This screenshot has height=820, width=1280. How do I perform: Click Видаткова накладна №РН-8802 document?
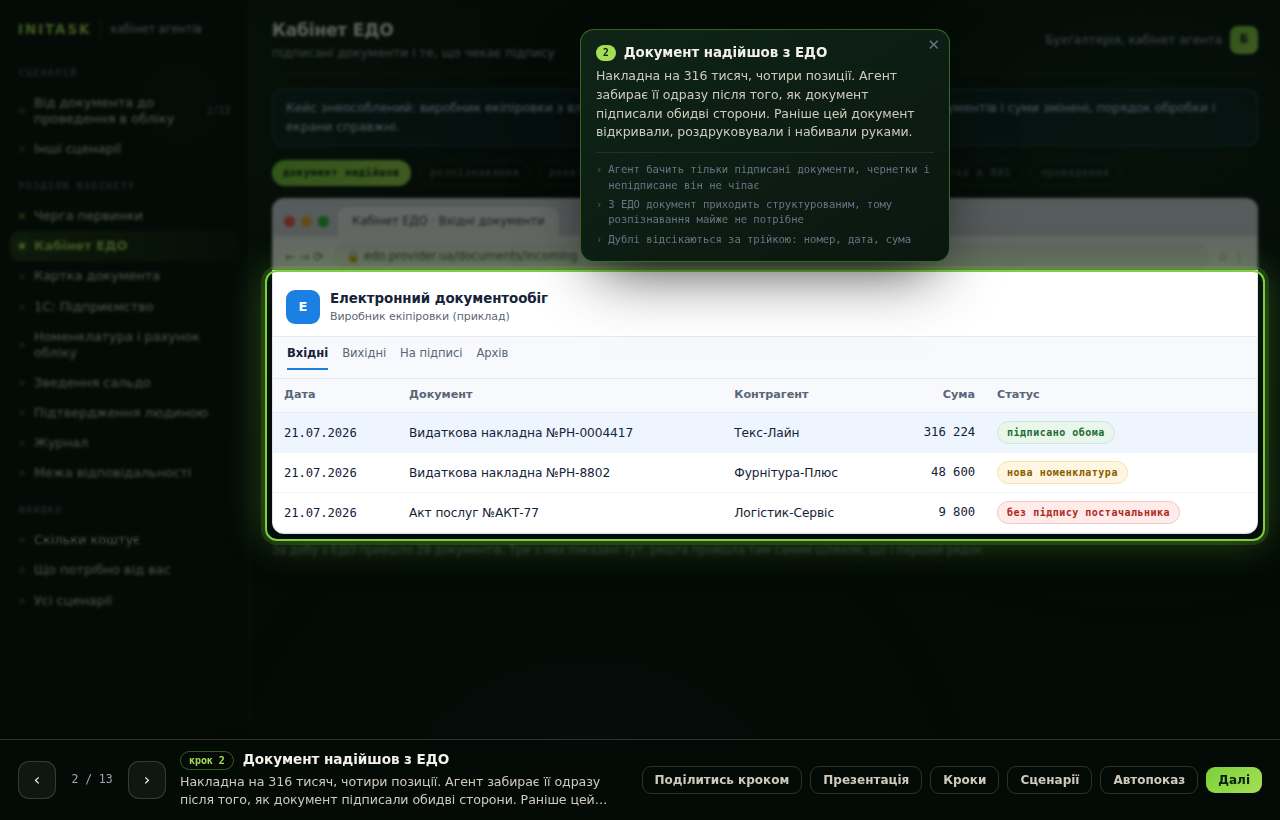(509, 473)
